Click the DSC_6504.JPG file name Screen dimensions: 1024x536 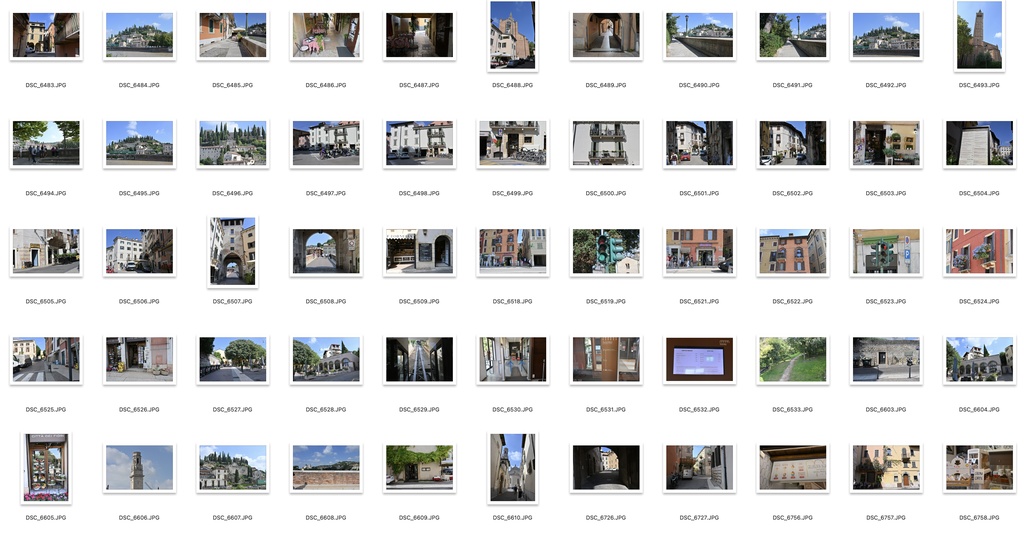[x=979, y=193]
